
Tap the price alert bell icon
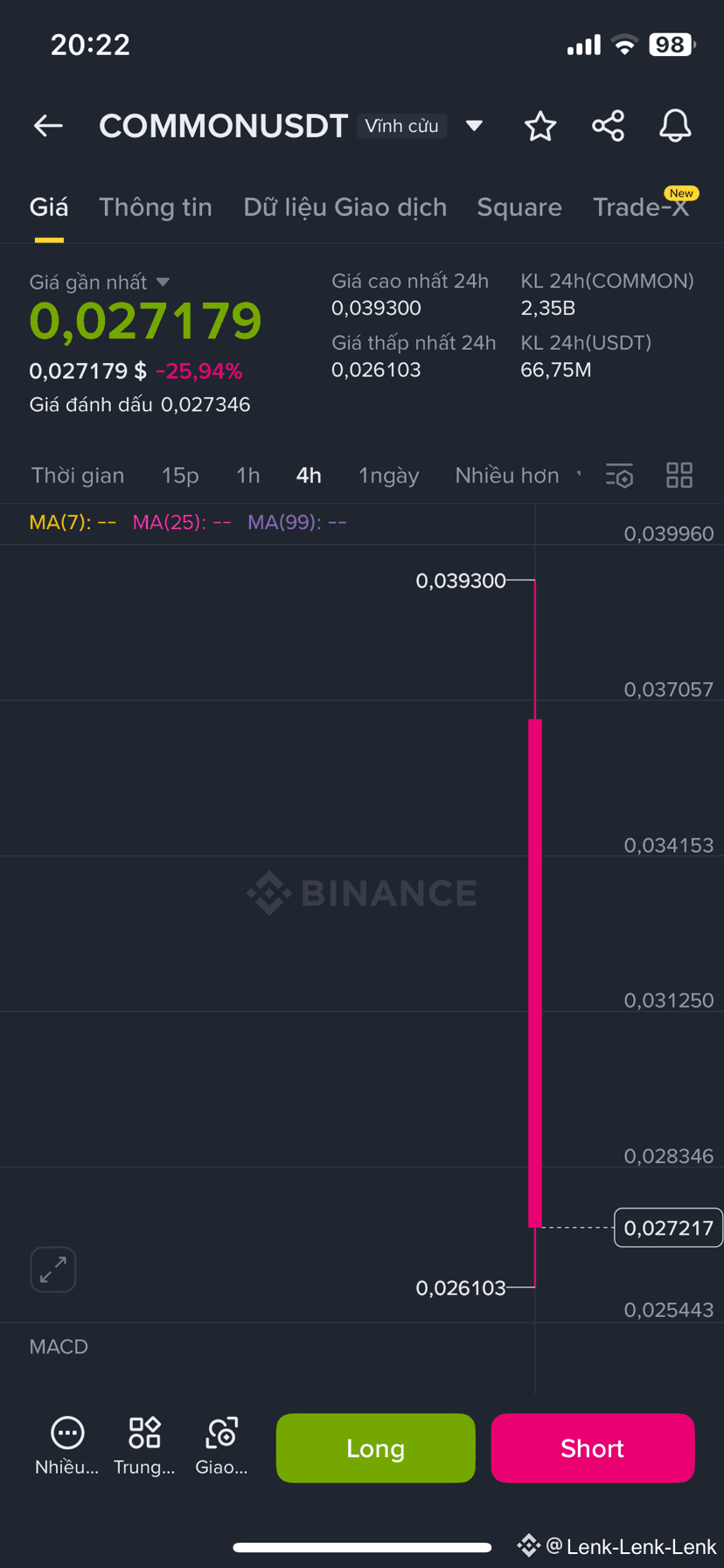pyautogui.click(x=675, y=126)
